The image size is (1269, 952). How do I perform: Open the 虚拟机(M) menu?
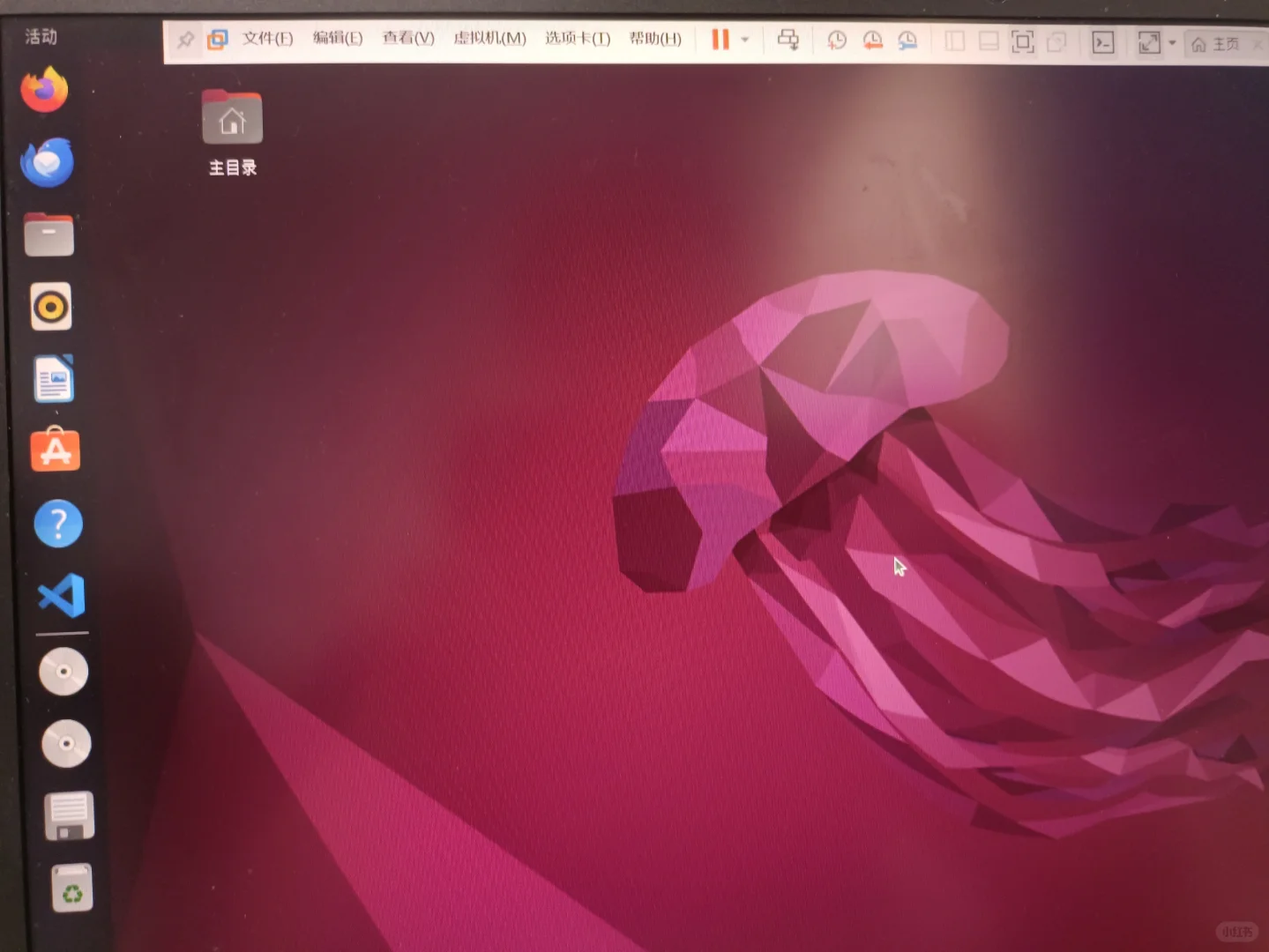489,39
